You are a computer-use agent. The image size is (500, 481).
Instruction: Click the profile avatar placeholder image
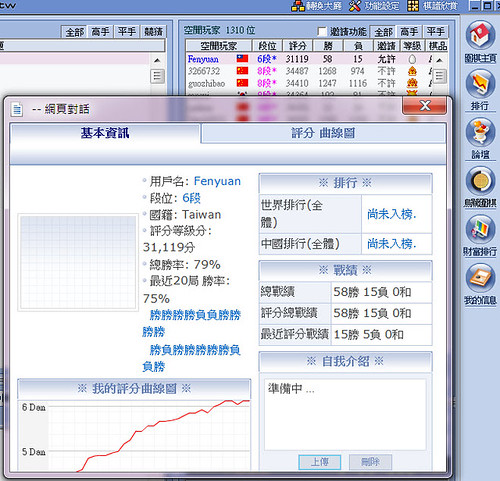(x=78, y=262)
